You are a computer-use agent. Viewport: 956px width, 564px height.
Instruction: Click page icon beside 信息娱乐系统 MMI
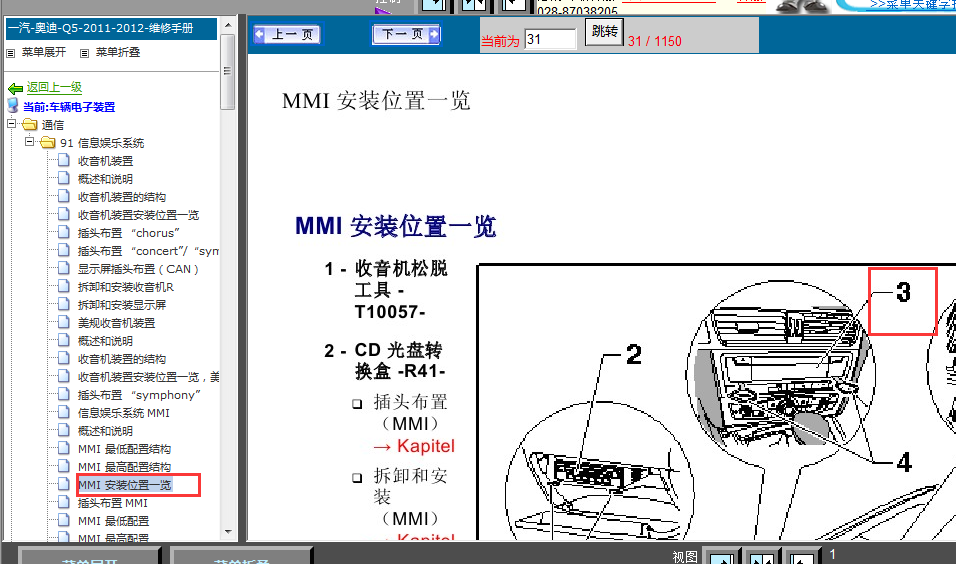(x=64, y=412)
